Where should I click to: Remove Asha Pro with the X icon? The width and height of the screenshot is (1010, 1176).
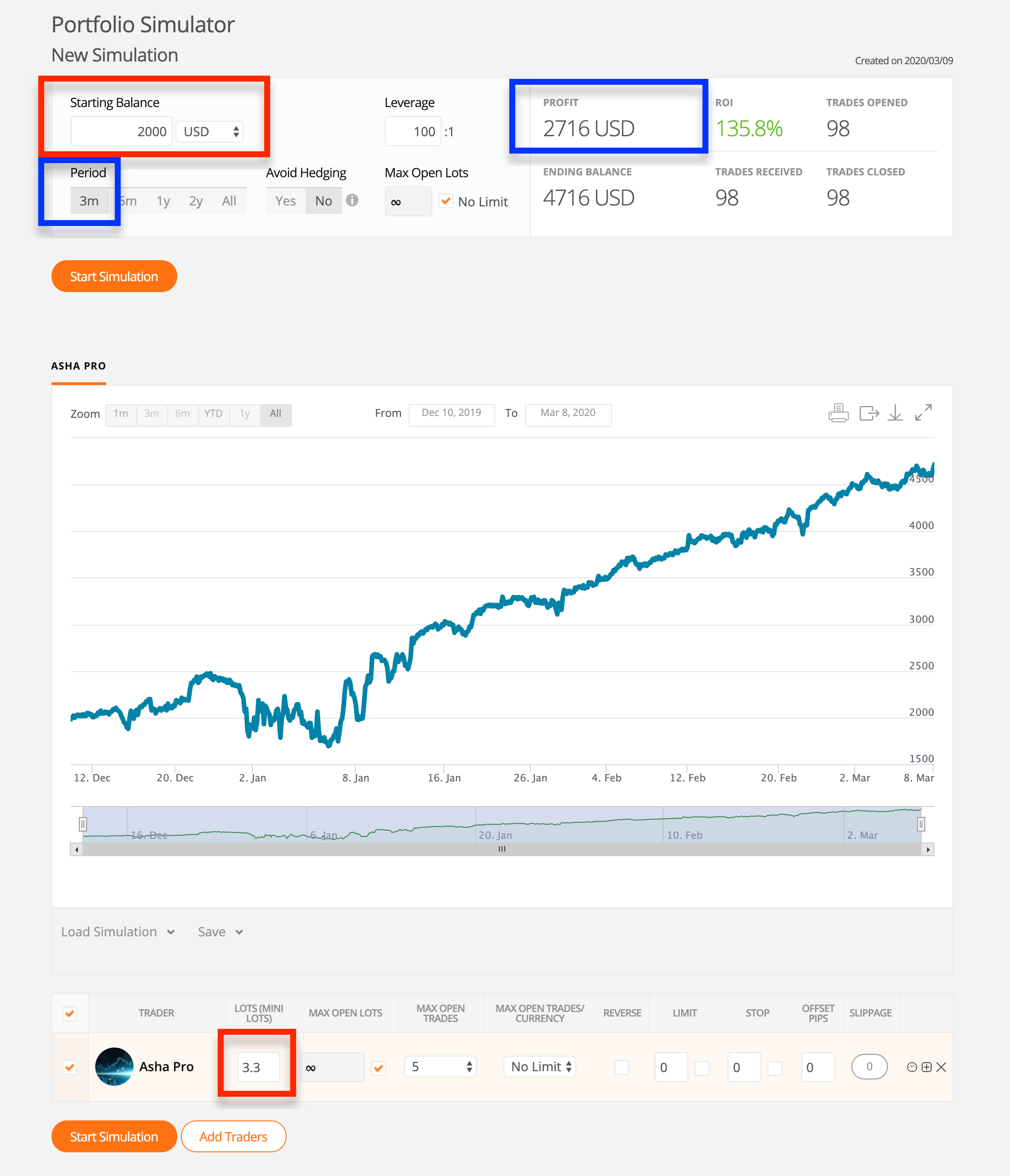click(941, 1067)
